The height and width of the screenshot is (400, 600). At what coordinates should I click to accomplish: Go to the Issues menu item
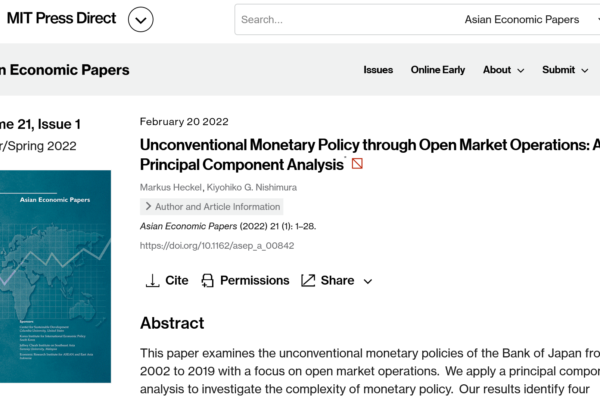(x=378, y=70)
